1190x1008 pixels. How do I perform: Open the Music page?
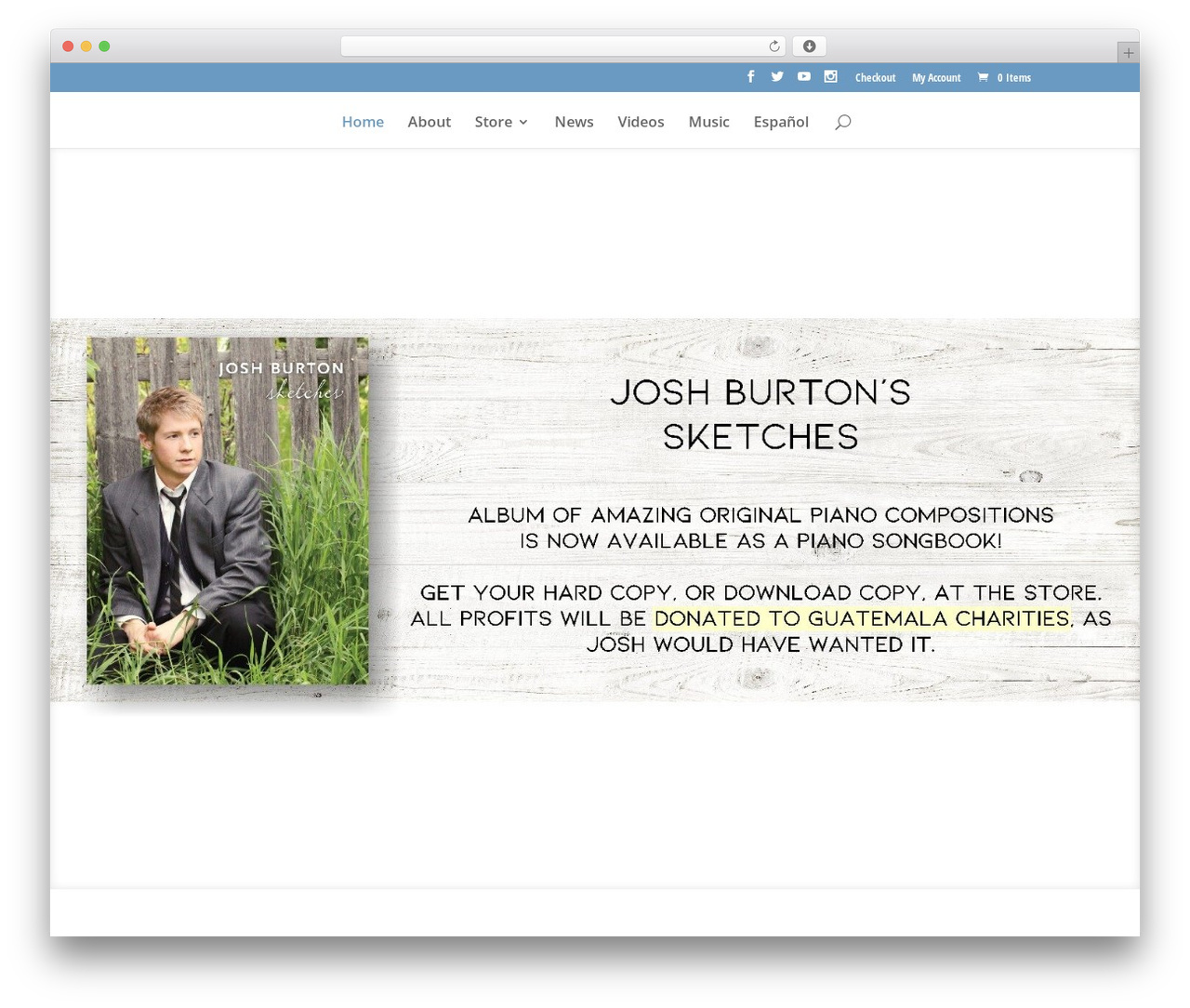[708, 122]
